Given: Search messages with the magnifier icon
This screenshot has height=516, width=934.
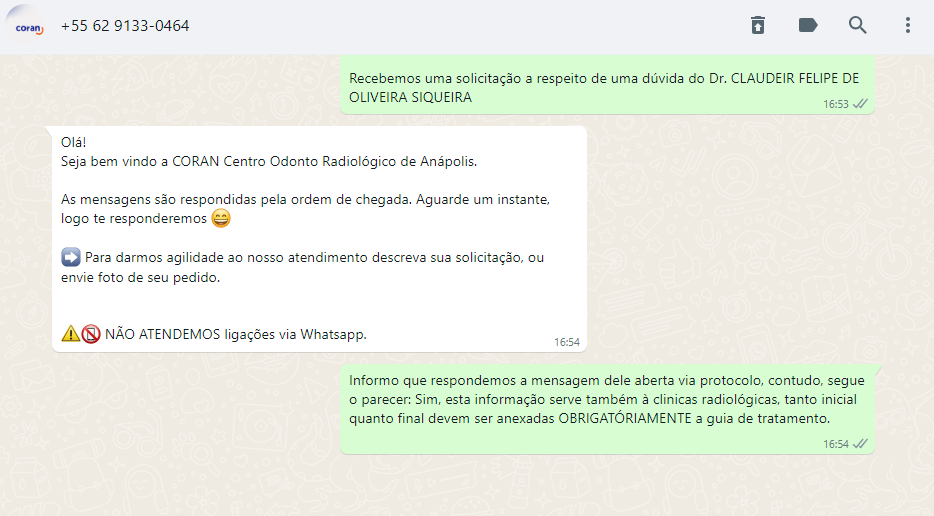Looking at the screenshot, I should (x=857, y=25).
